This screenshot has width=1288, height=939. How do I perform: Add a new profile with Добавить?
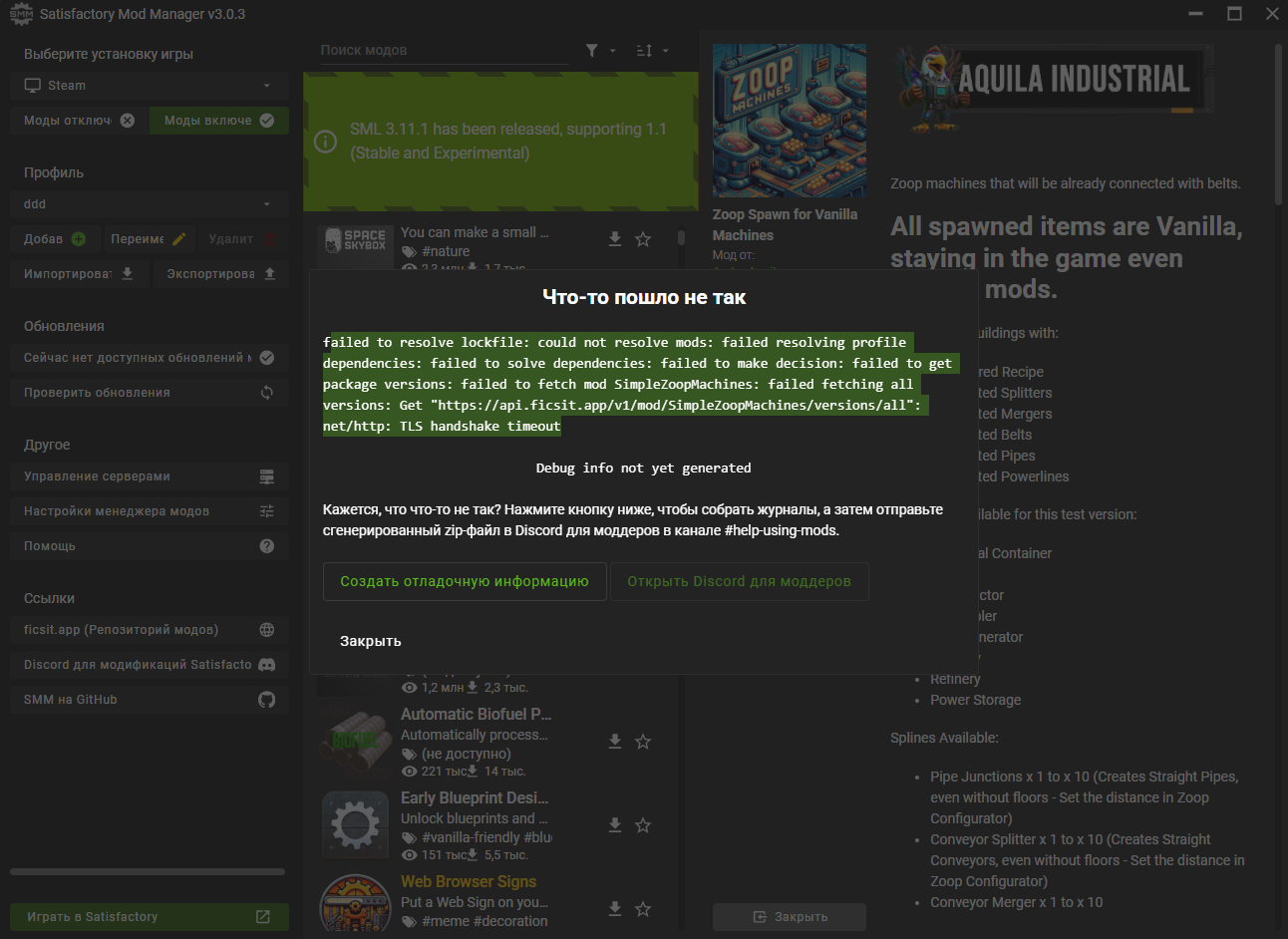(55, 239)
